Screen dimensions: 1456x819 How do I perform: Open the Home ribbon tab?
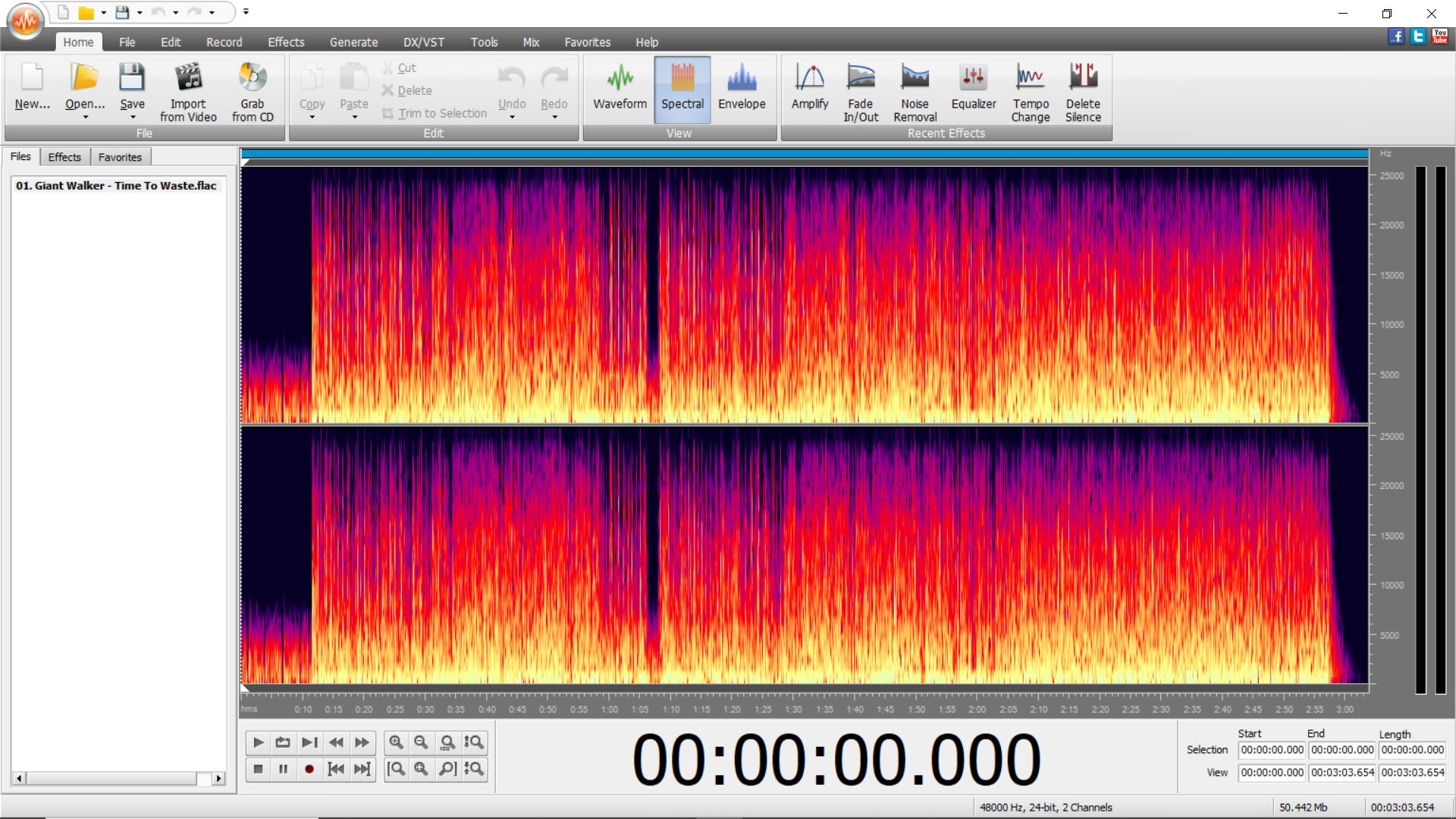coord(78,42)
